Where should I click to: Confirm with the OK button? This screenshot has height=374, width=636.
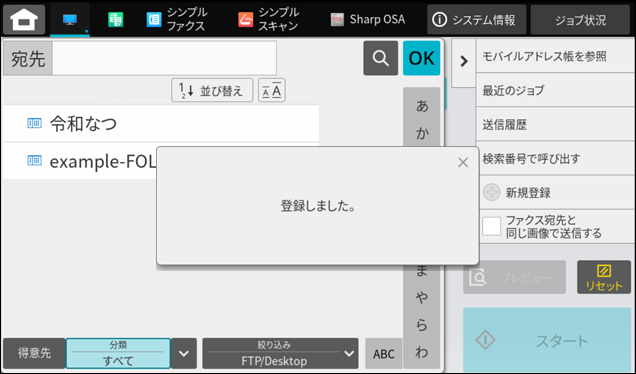tap(421, 58)
